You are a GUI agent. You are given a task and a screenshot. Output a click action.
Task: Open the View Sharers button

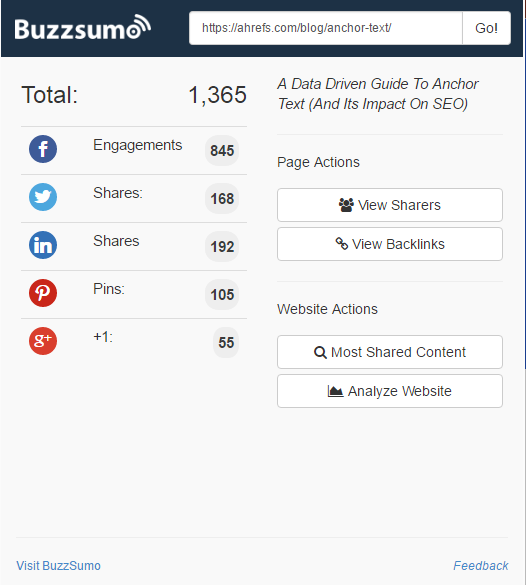389,205
